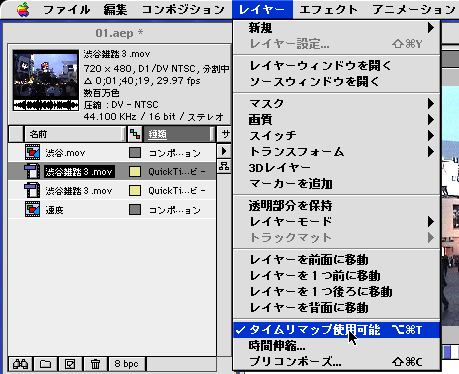Expand the 新規 submenu
459x374 pixels.
(x=337, y=28)
